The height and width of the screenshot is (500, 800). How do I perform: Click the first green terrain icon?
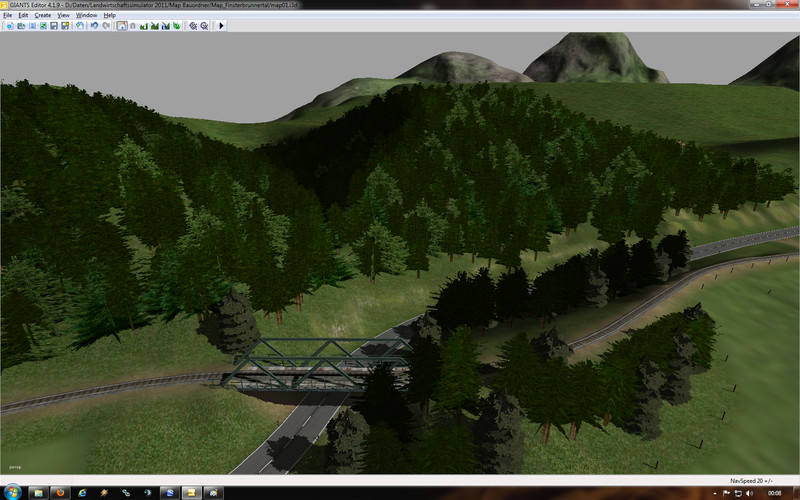[x=144, y=26]
